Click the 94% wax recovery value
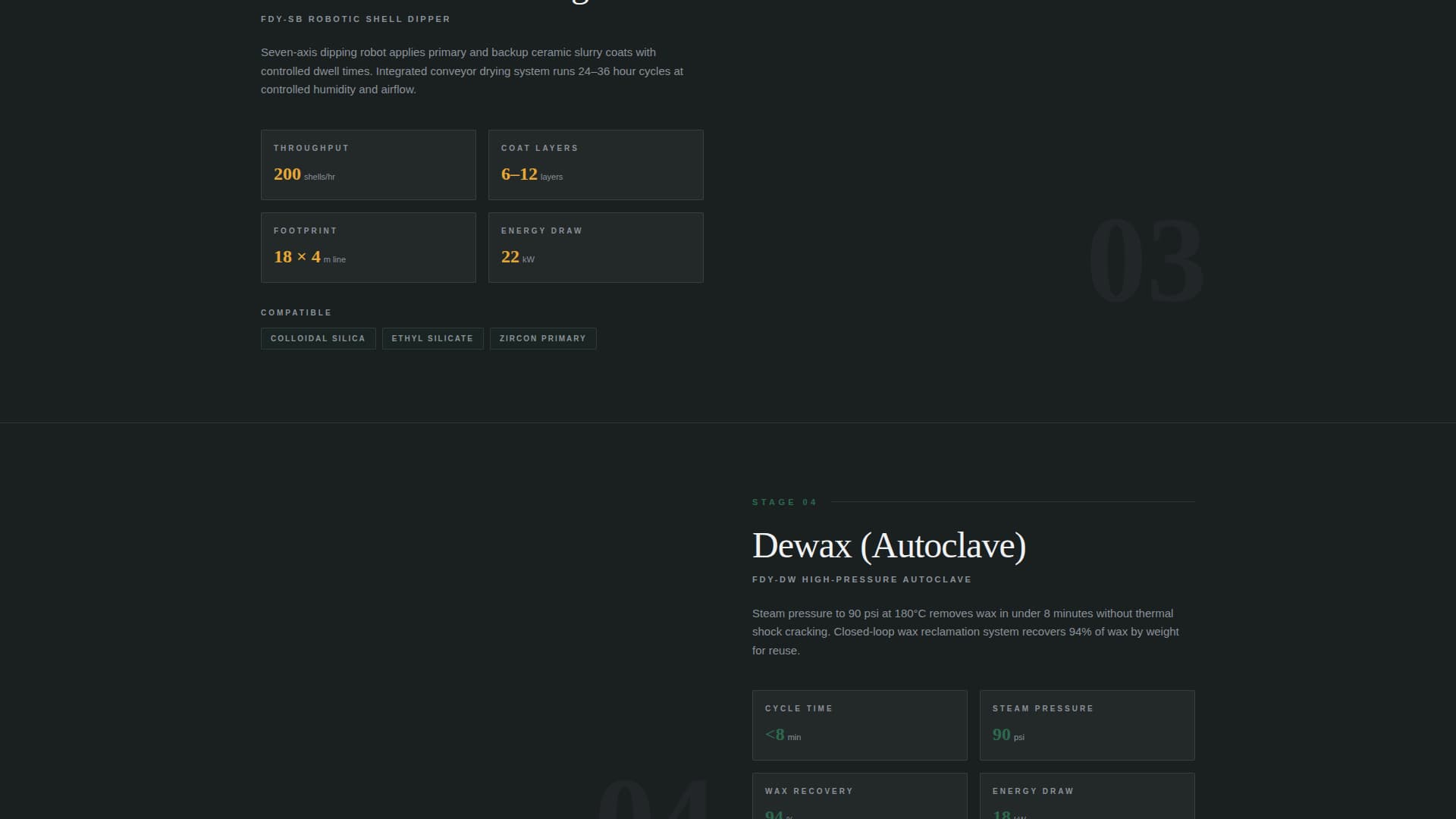This screenshot has height=819, width=1456. coord(775,814)
